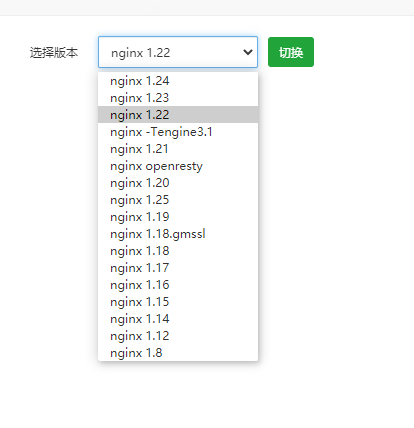Choose nginx 1.21 in the list
This screenshot has width=414, height=428.
pos(178,149)
